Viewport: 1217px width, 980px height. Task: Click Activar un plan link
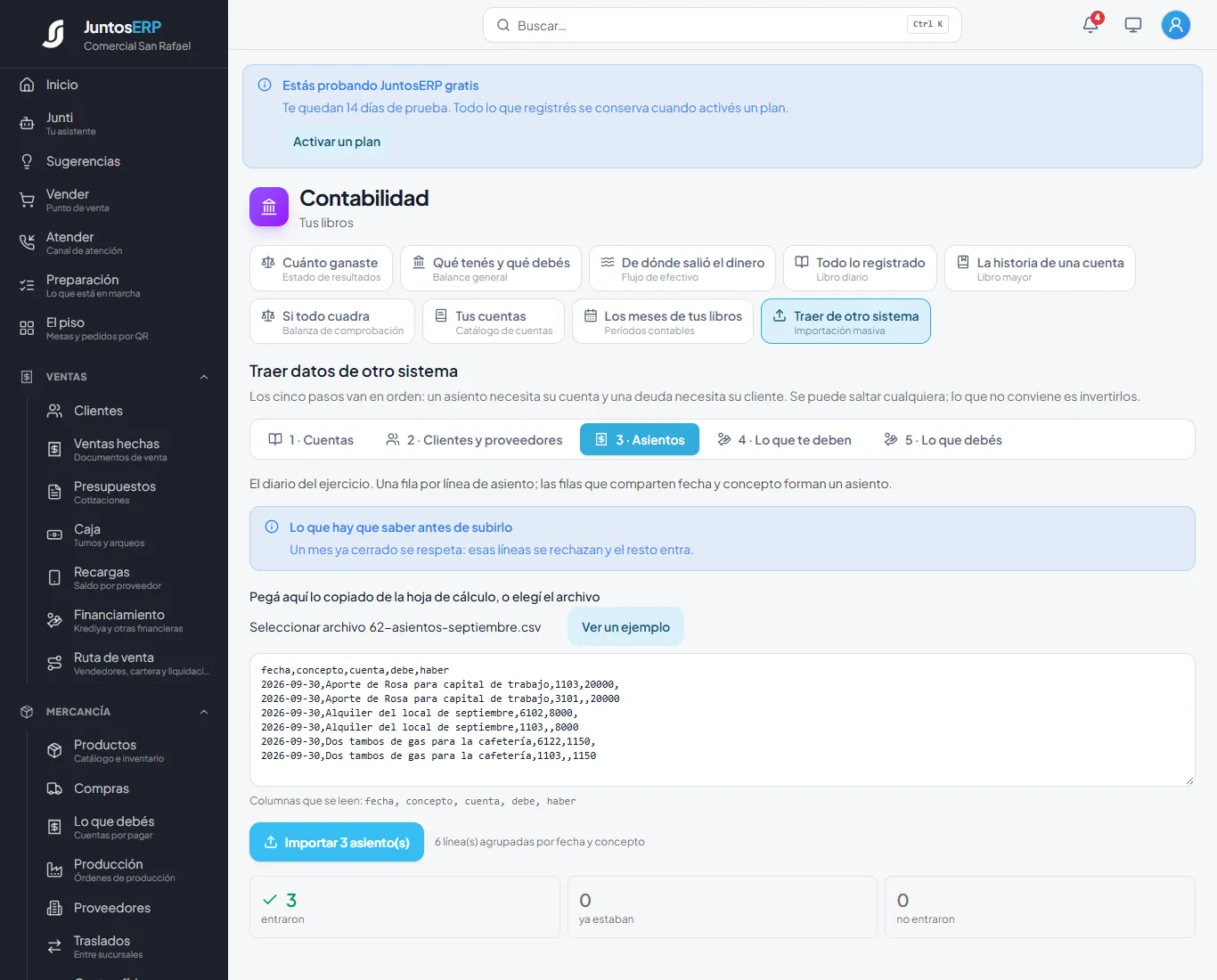coord(337,142)
